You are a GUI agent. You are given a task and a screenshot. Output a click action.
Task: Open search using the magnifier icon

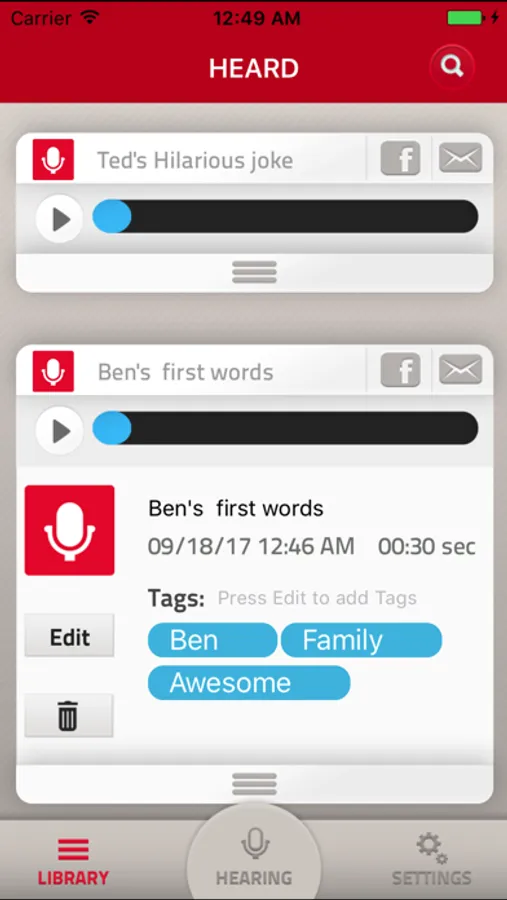coord(452,67)
